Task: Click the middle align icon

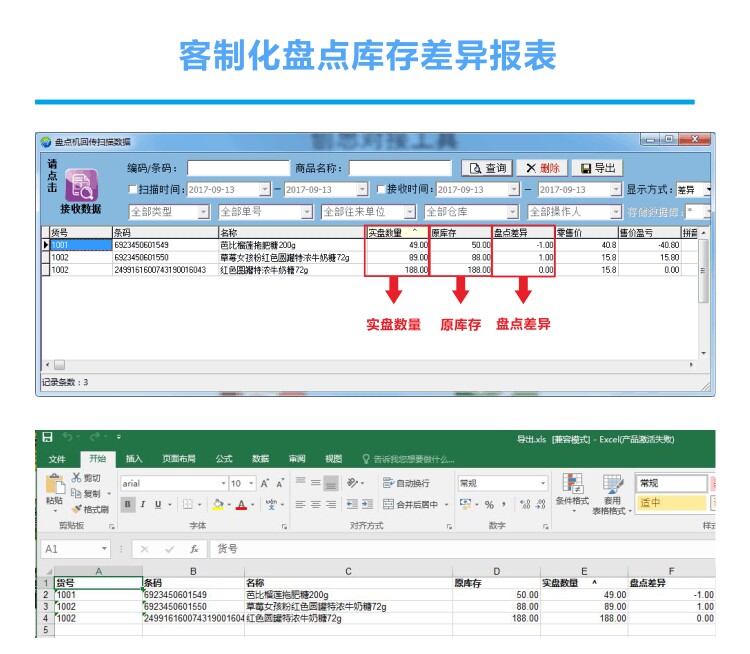Action: click(x=316, y=483)
